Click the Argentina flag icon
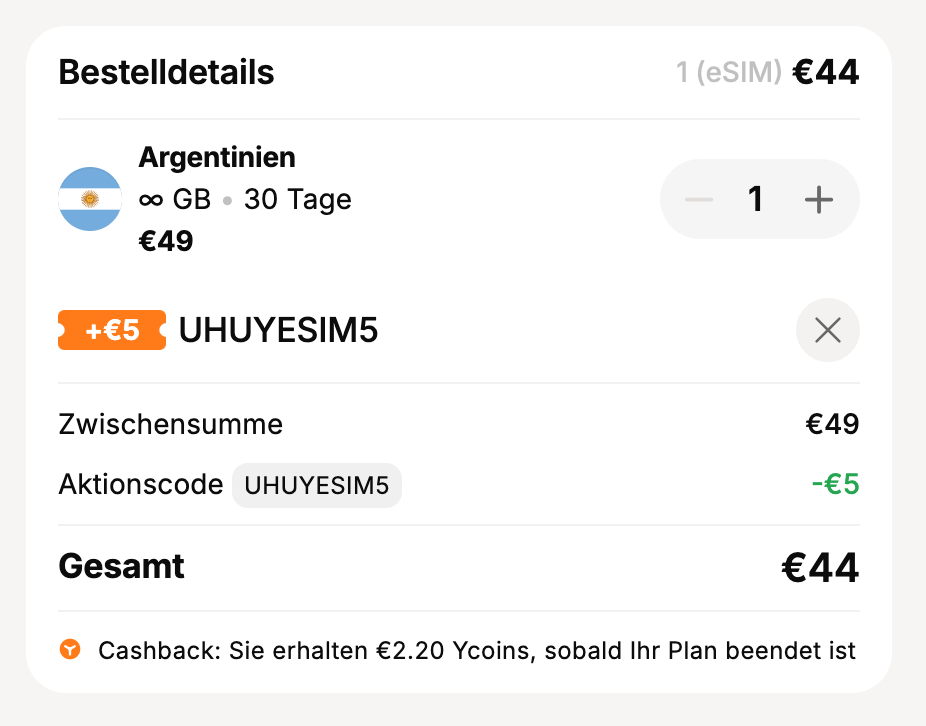This screenshot has width=926, height=726. point(90,199)
